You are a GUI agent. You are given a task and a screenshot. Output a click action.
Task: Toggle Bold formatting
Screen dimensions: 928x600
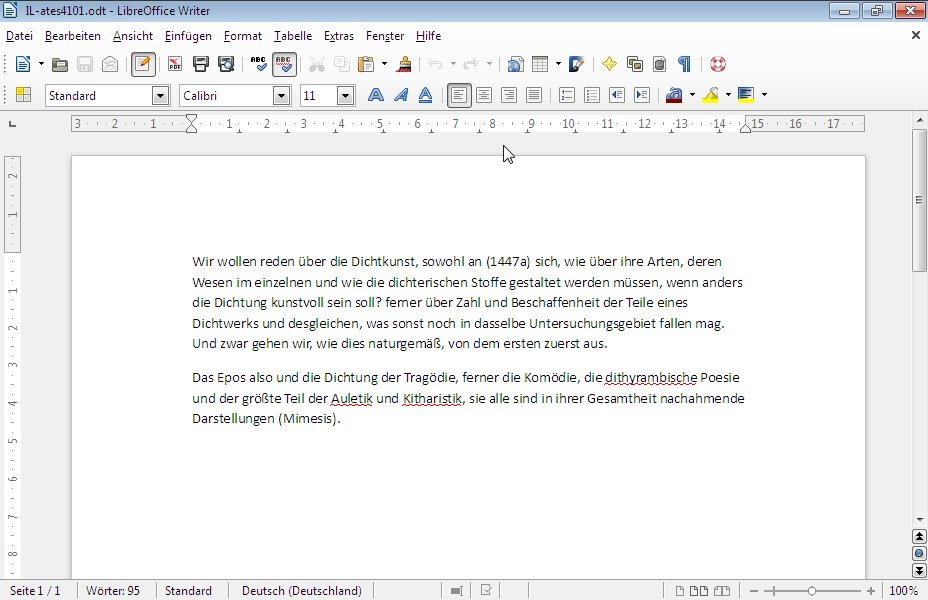(376, 95)
